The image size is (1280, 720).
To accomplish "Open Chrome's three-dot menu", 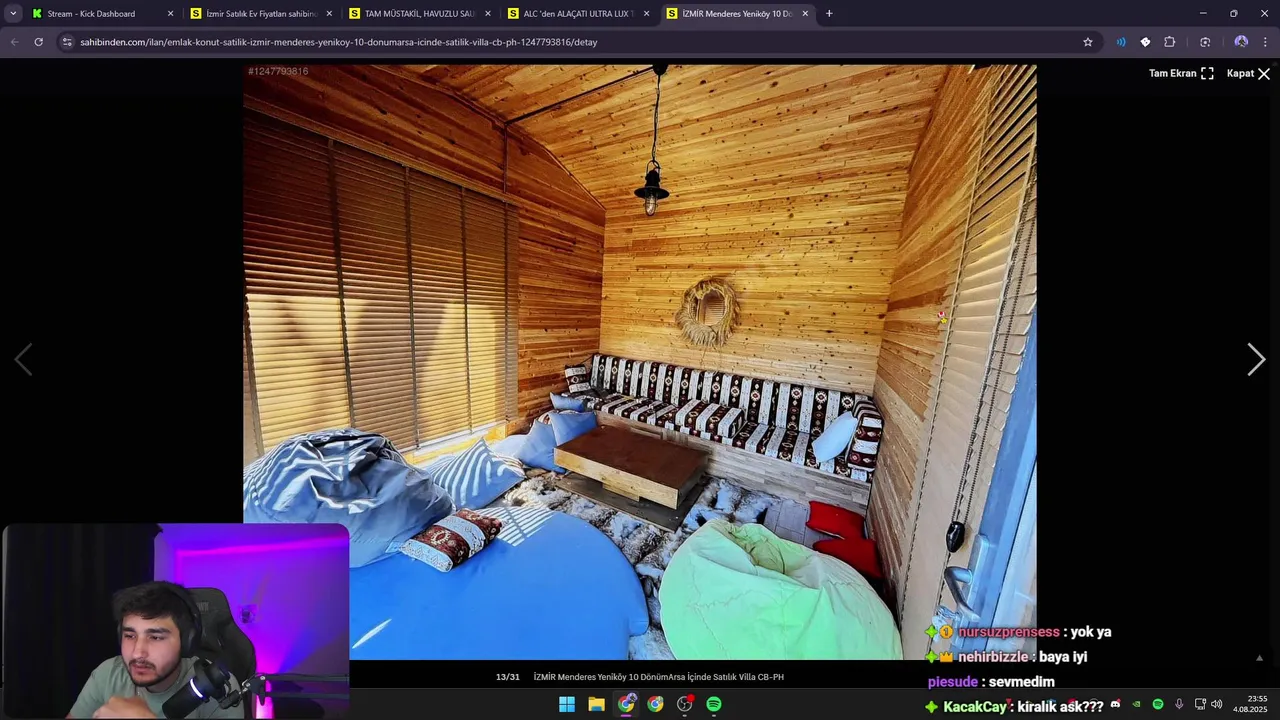I will pos(1265,42).
